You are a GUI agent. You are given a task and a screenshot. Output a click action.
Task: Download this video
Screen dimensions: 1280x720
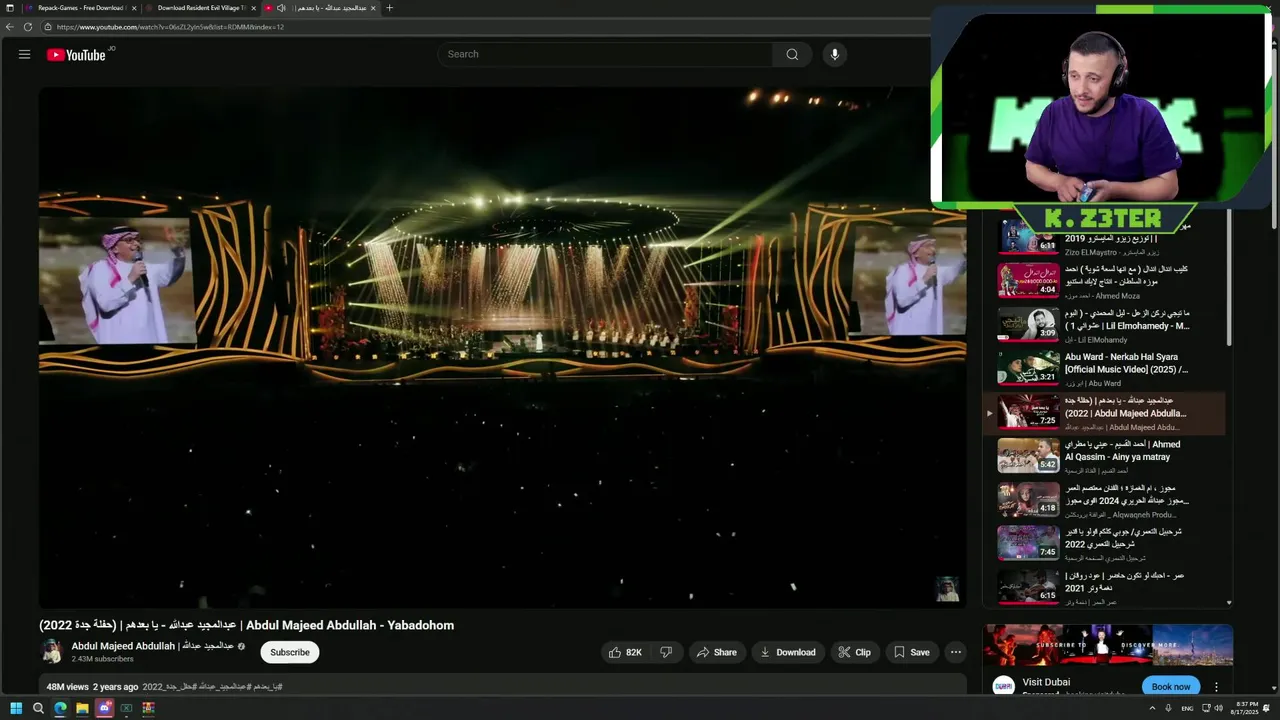tap(788, 652)
